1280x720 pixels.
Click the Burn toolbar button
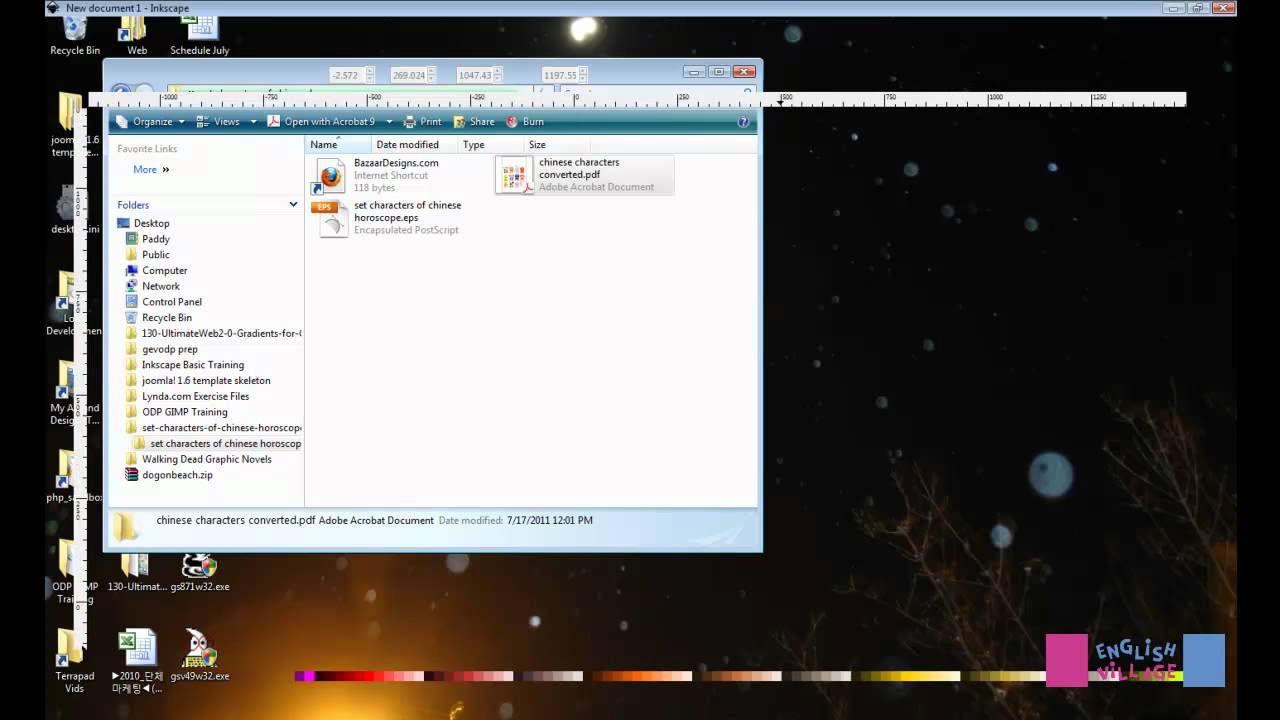(x=525, y=121)
